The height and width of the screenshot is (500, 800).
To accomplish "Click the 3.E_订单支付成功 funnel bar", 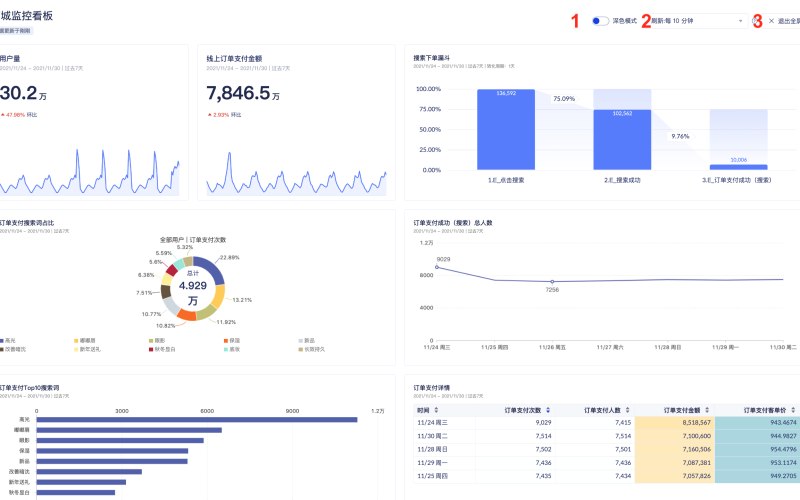I will [738, 167].
